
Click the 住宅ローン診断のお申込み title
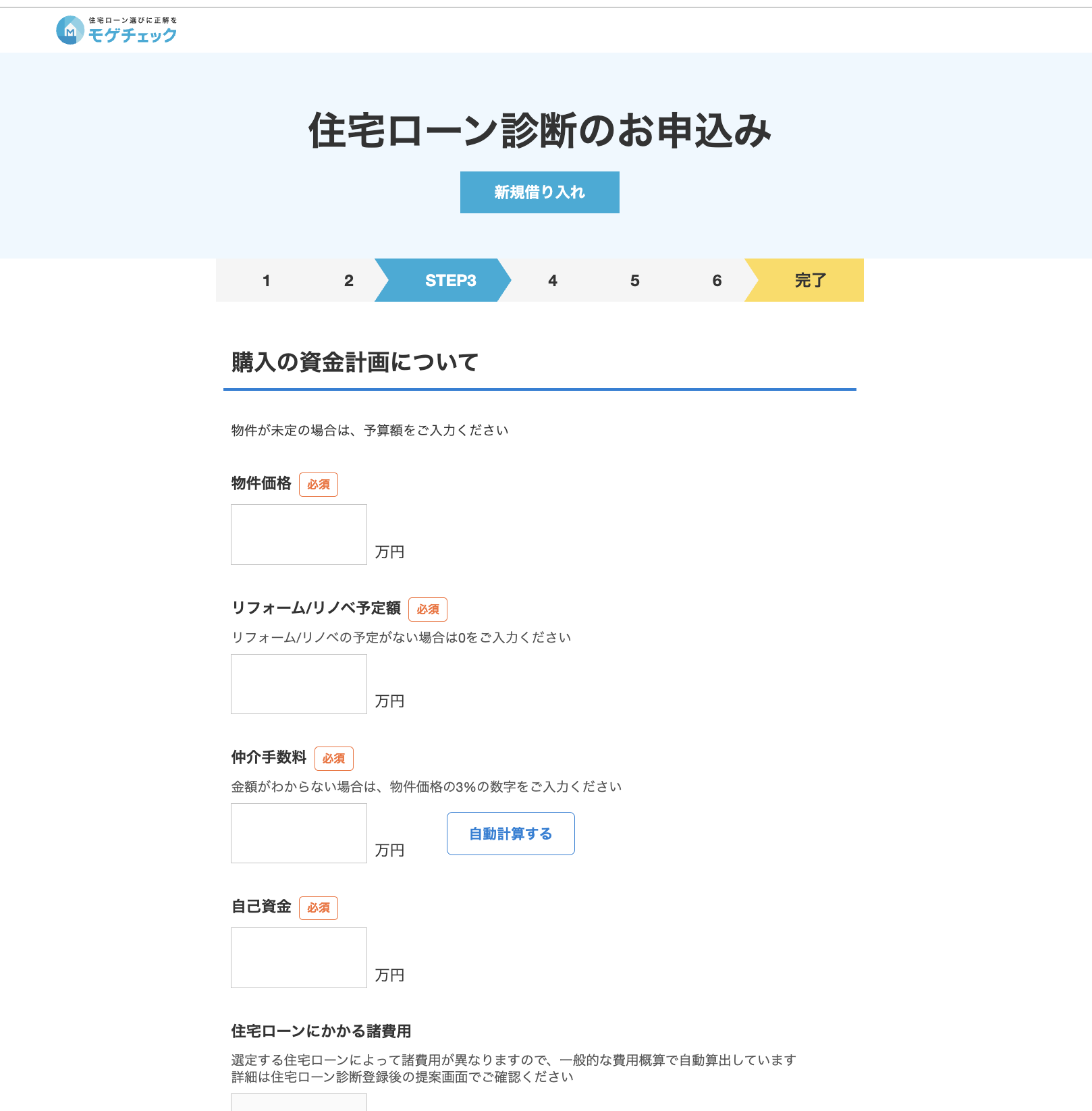(540, 130)
